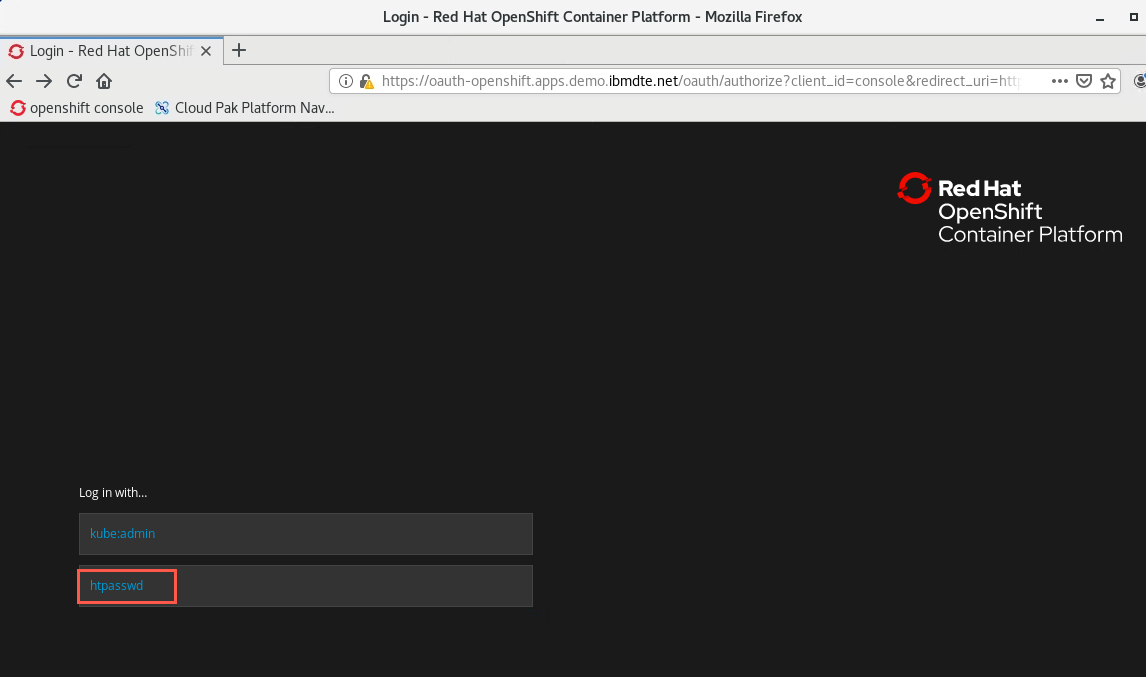Click the Red Hat OpenShift logo
1146x677 pixels.
(x=1010, y=208)
